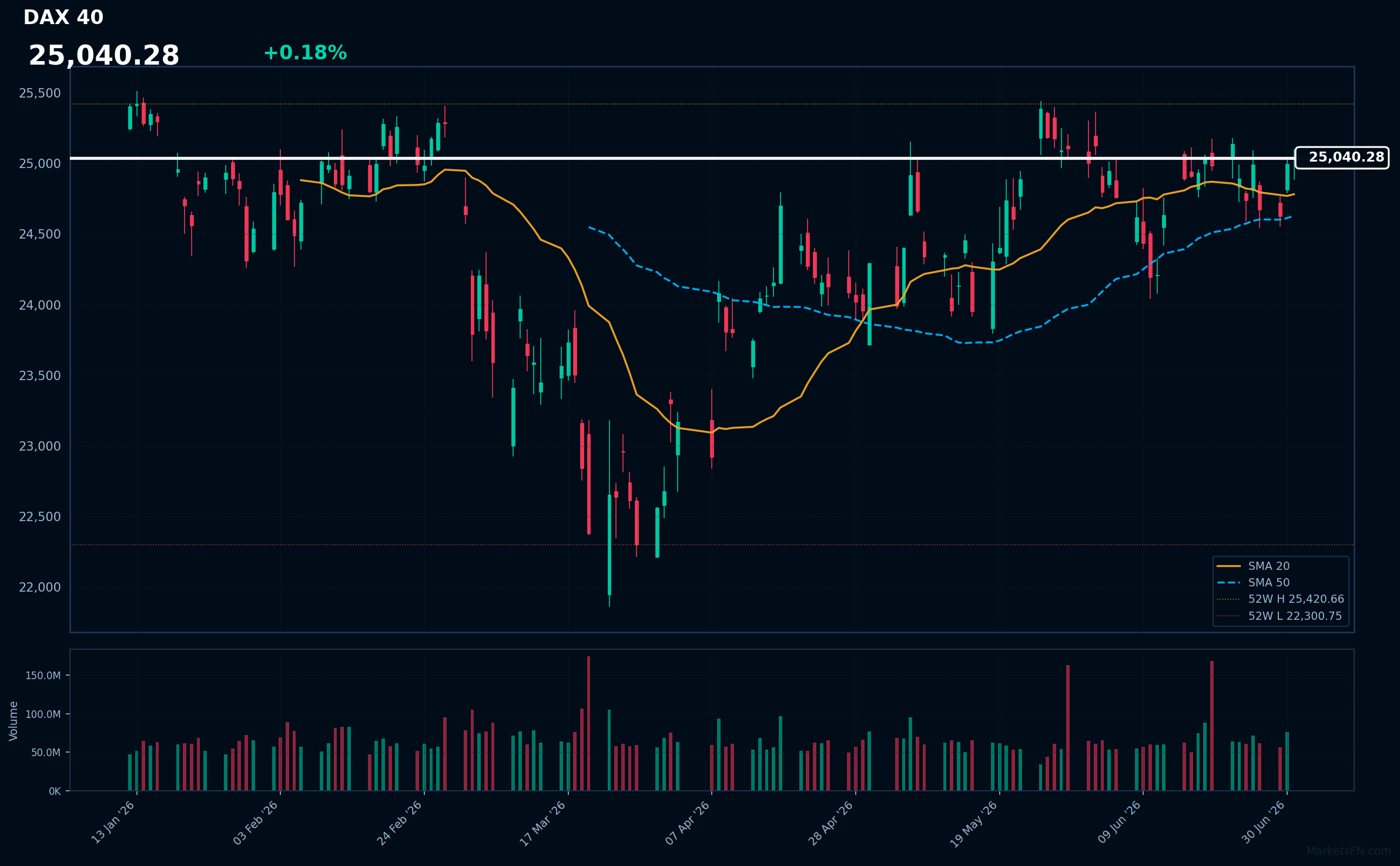Image resolution: width=1400 pixels, height=866 pixels.
Task: Click the 0K volume axis label
Action: pyautogui.click(x=55, y=791)
